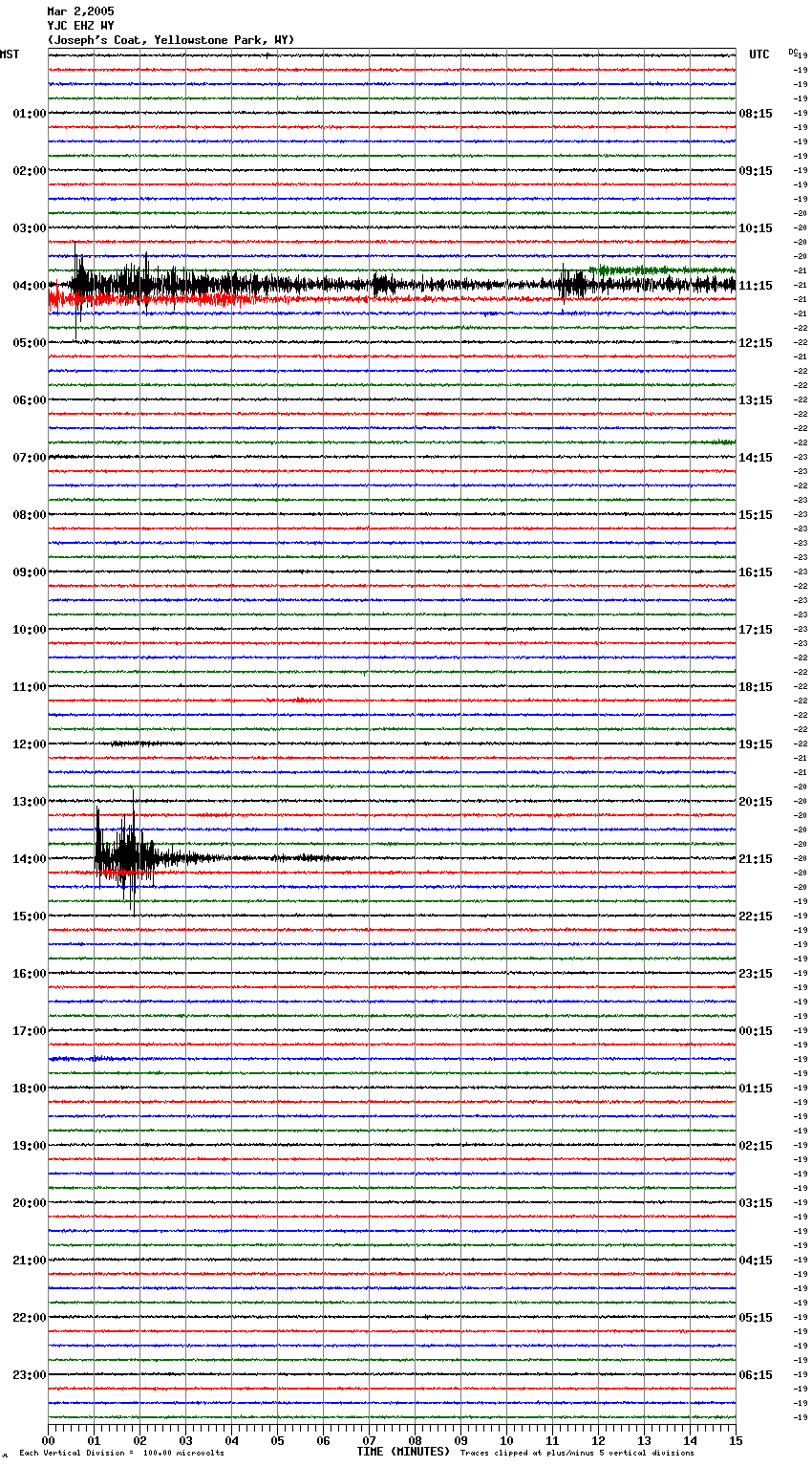This screenshot has height=1466, width=812.
Task: Pick the MST time label "05:00"
Action: 30,343
